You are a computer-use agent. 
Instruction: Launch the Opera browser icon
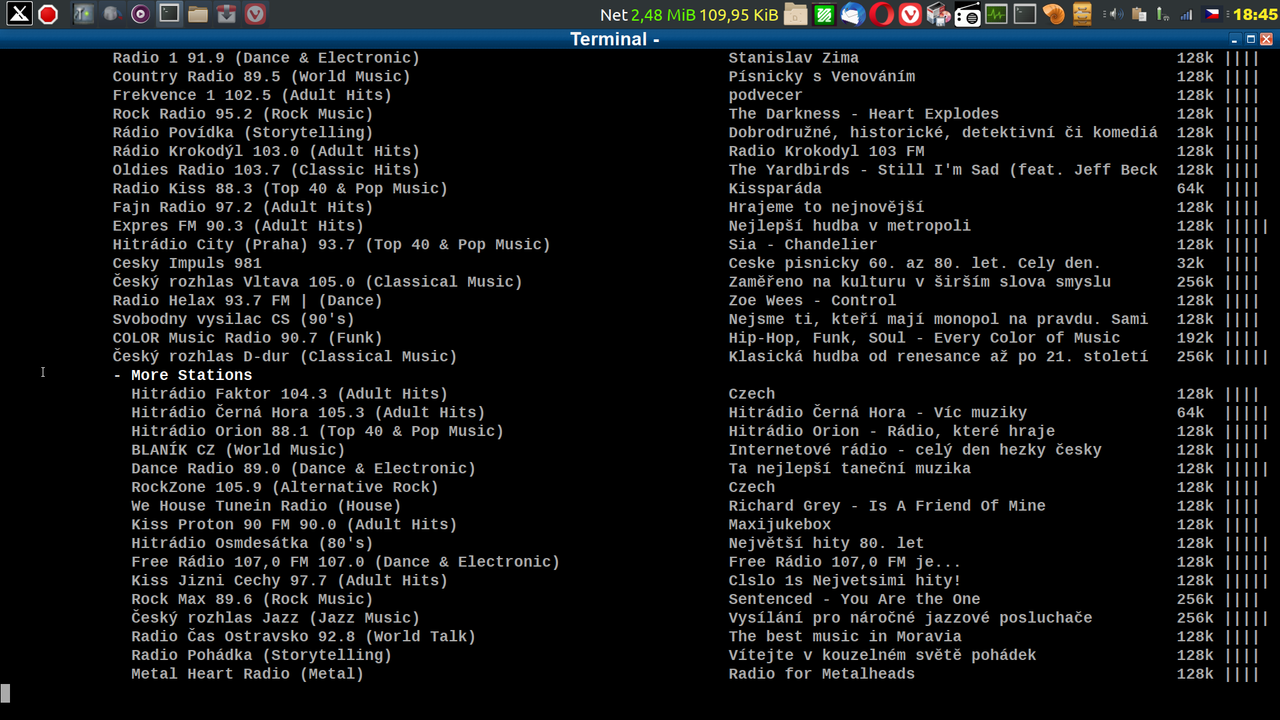(881, 14)
